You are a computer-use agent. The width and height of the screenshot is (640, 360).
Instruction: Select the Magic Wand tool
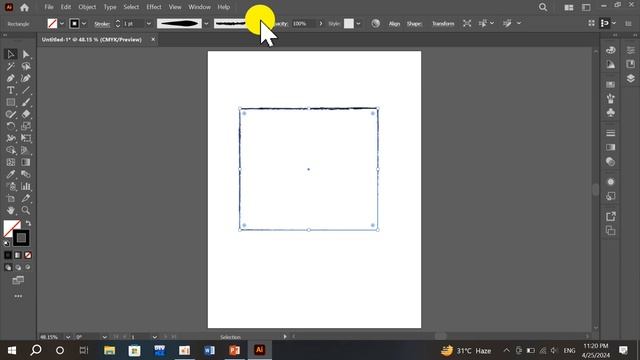point(11,66)
